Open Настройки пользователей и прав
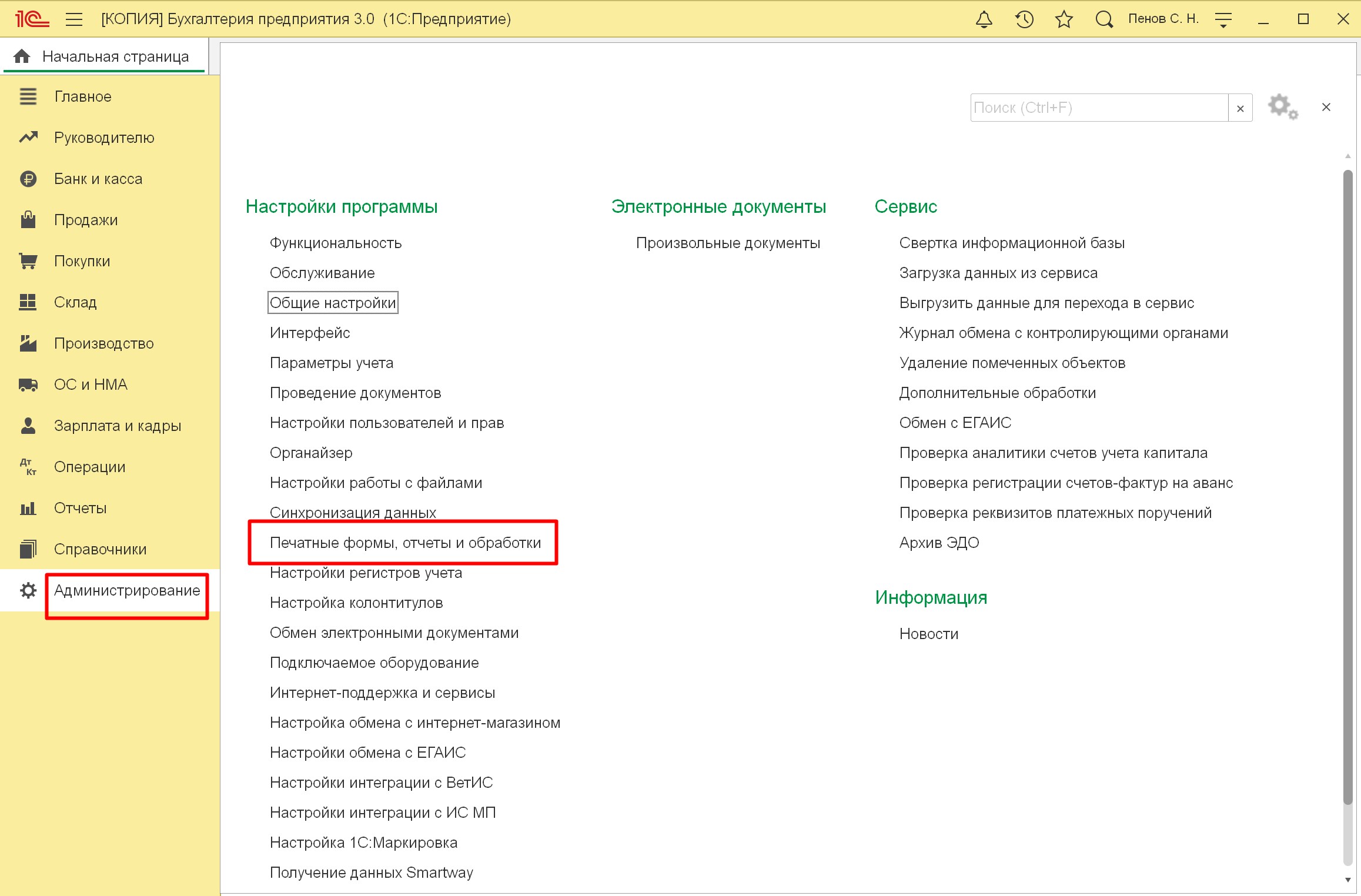1361x896 pixels. (387, 423)
